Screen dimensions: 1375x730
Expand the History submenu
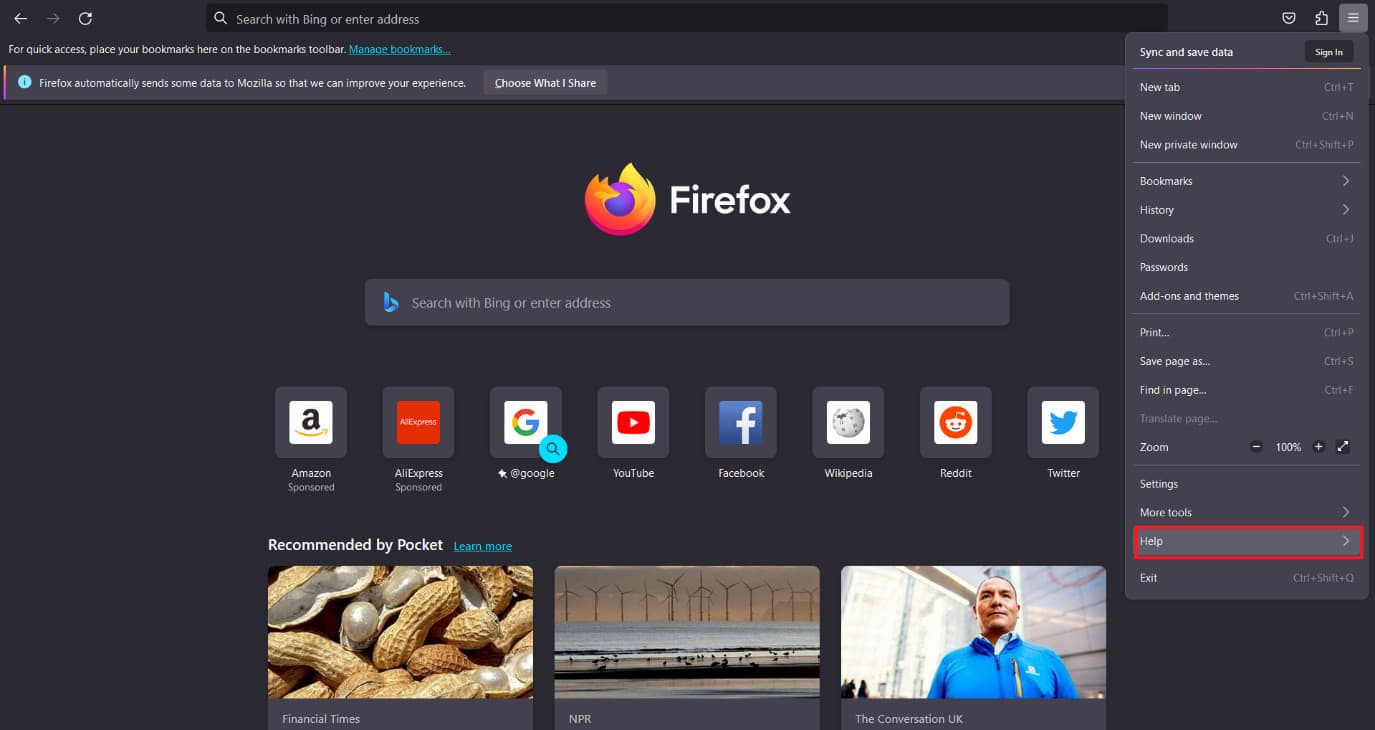click(x=1247, y=210)
